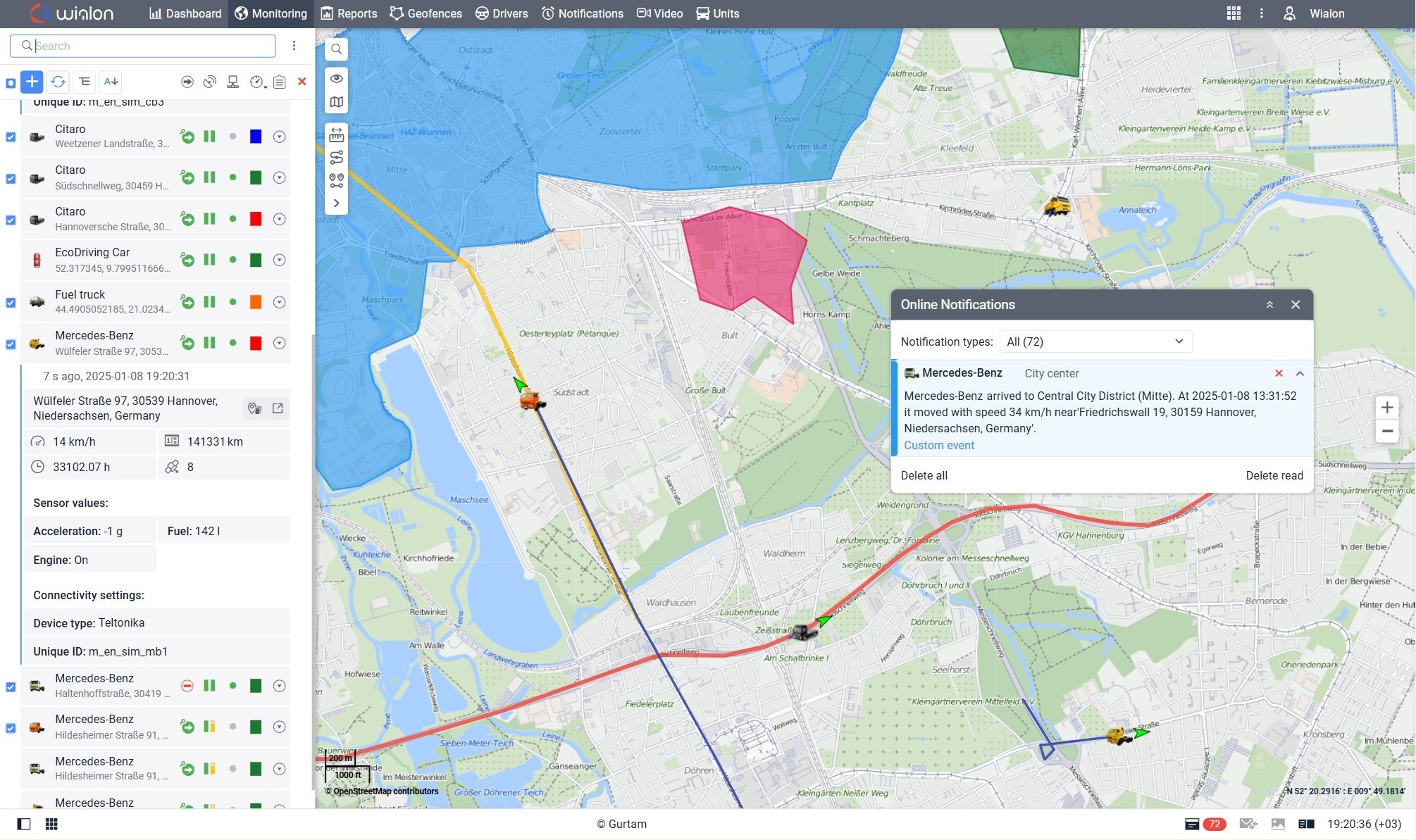Click the zoom out button on map
This screenshot has width=1416, height=840.
coord(1389,431)
